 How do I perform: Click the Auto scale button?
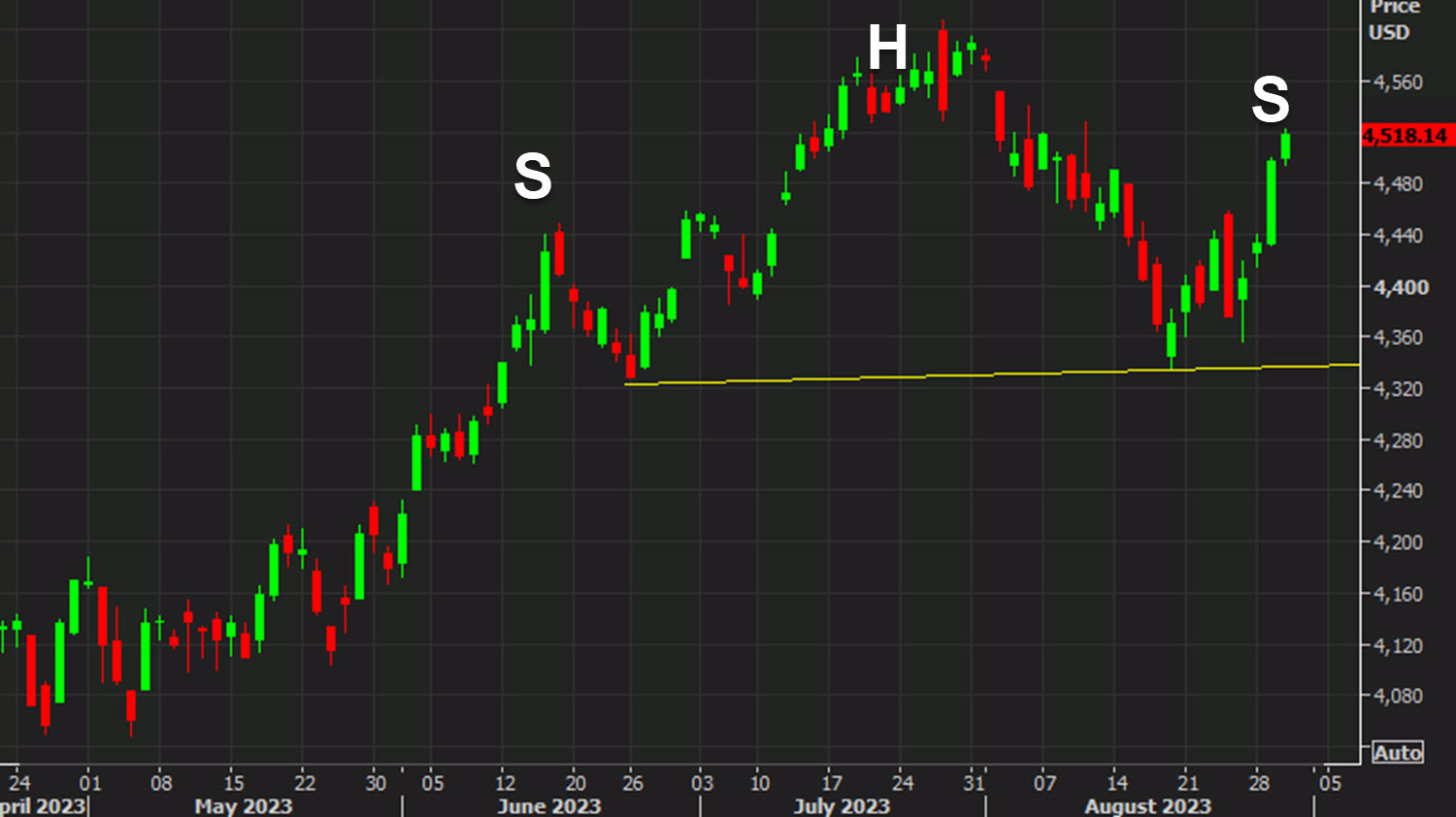click(x=1398, y=752)
